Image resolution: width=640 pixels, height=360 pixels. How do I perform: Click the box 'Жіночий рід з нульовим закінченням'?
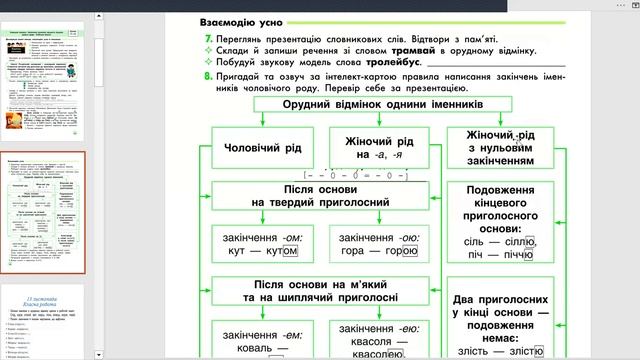point(500,148)
